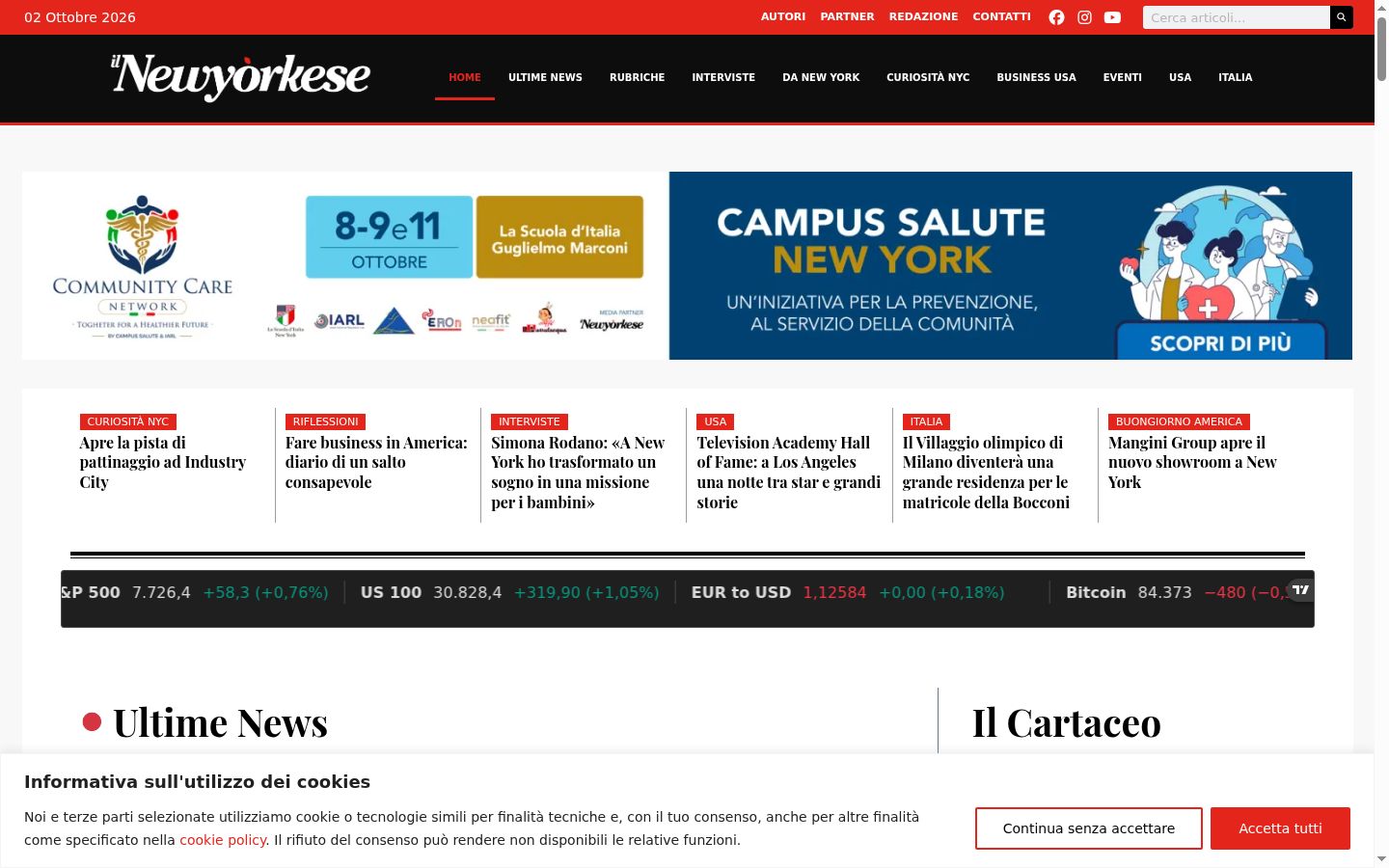
Task: Open the ITALIA red category tag
Action: [x=927, y=421]
